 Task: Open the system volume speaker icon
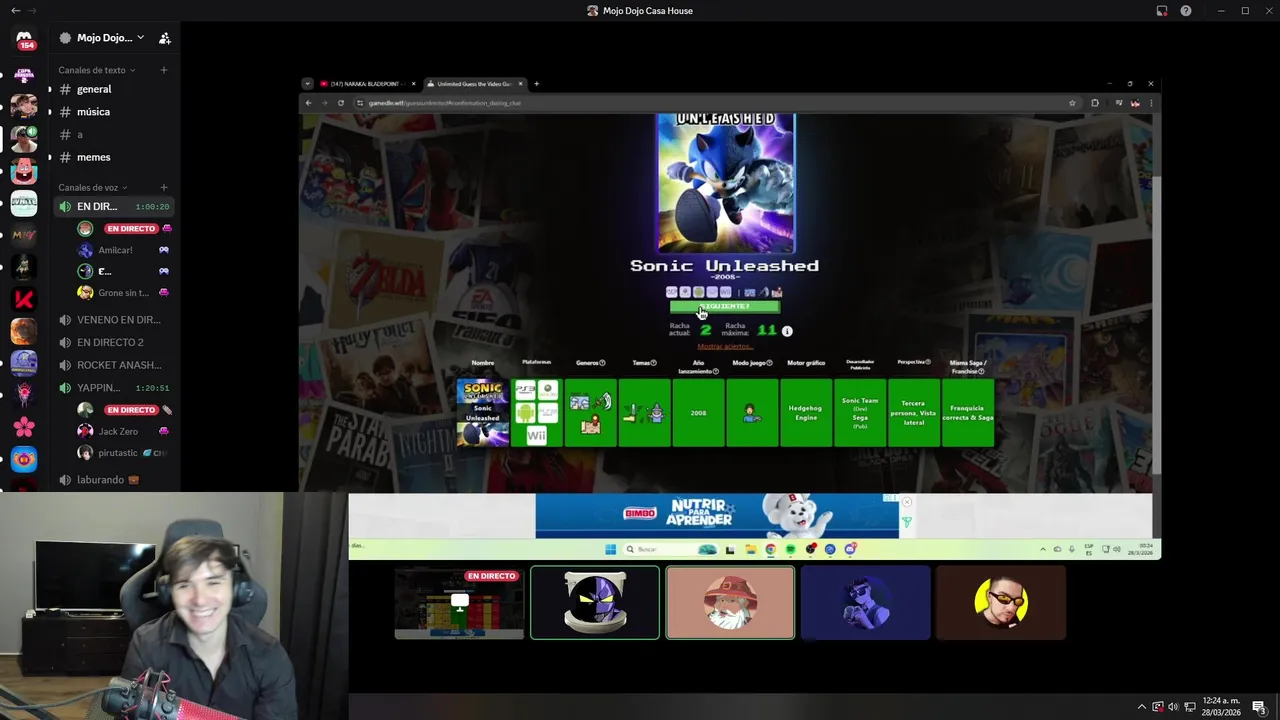click(x=1173, y=707)
